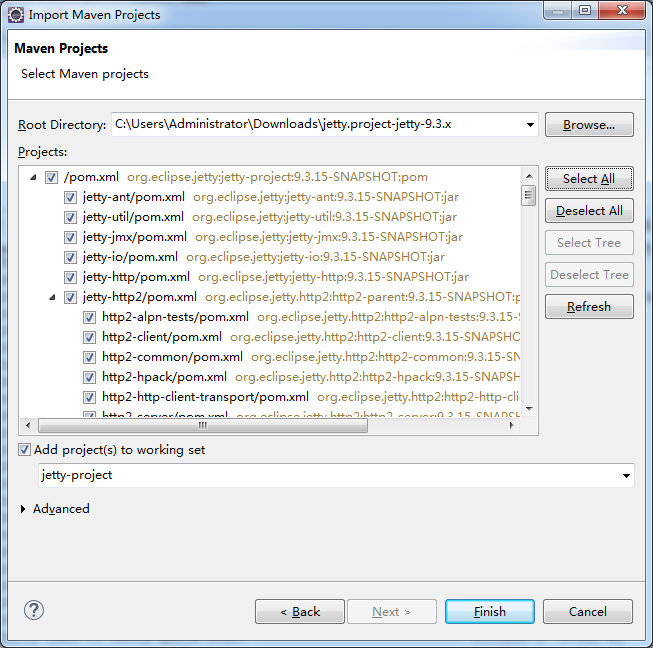Click the vertical scrollbar down arrow

[529, 409]
